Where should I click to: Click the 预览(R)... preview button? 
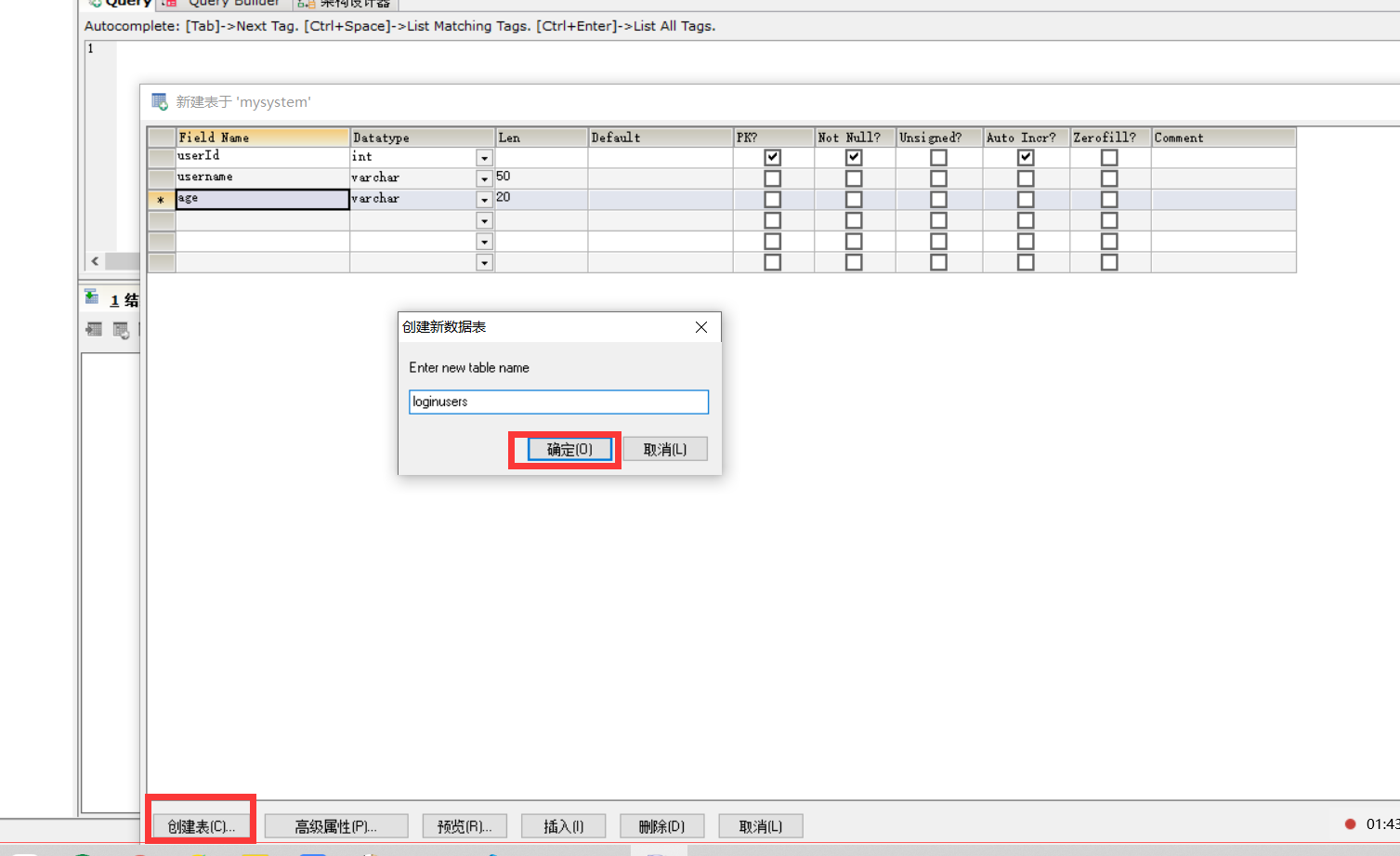pos(464,826)
